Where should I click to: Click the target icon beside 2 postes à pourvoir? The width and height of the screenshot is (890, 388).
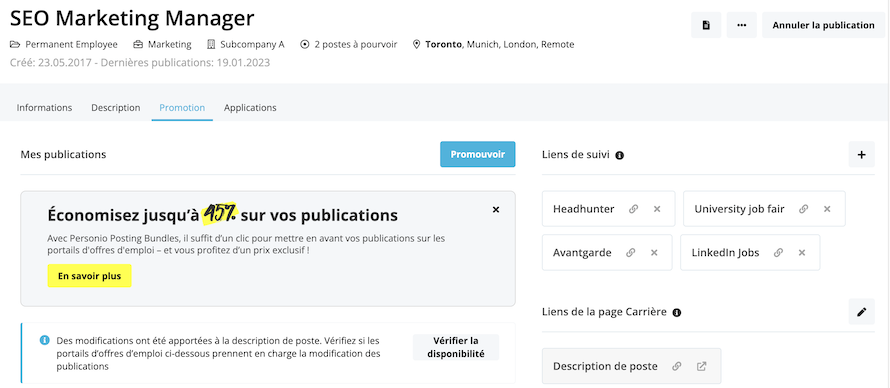click(x=305, y=44)
